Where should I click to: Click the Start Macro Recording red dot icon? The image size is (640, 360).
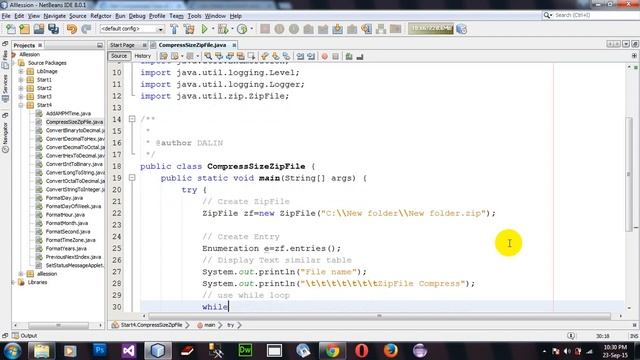point(324,56)
